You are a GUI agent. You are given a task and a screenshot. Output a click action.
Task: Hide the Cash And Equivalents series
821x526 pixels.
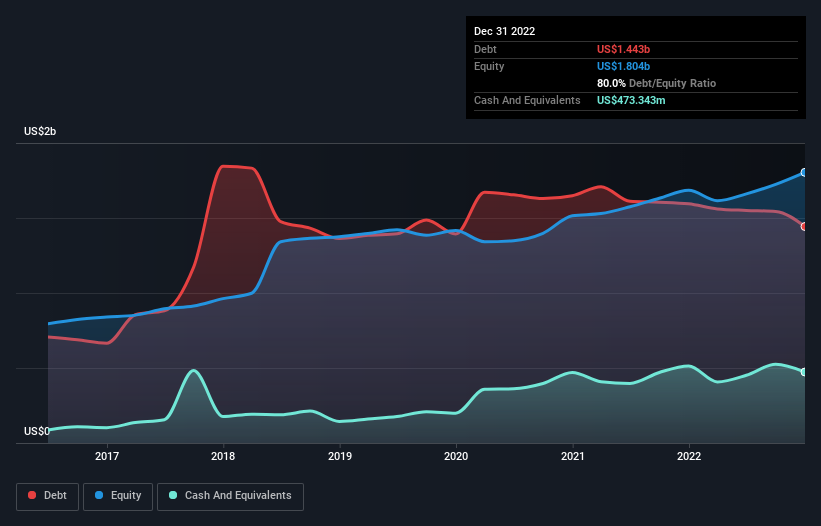pyautogui.click(x=230, y=495)
